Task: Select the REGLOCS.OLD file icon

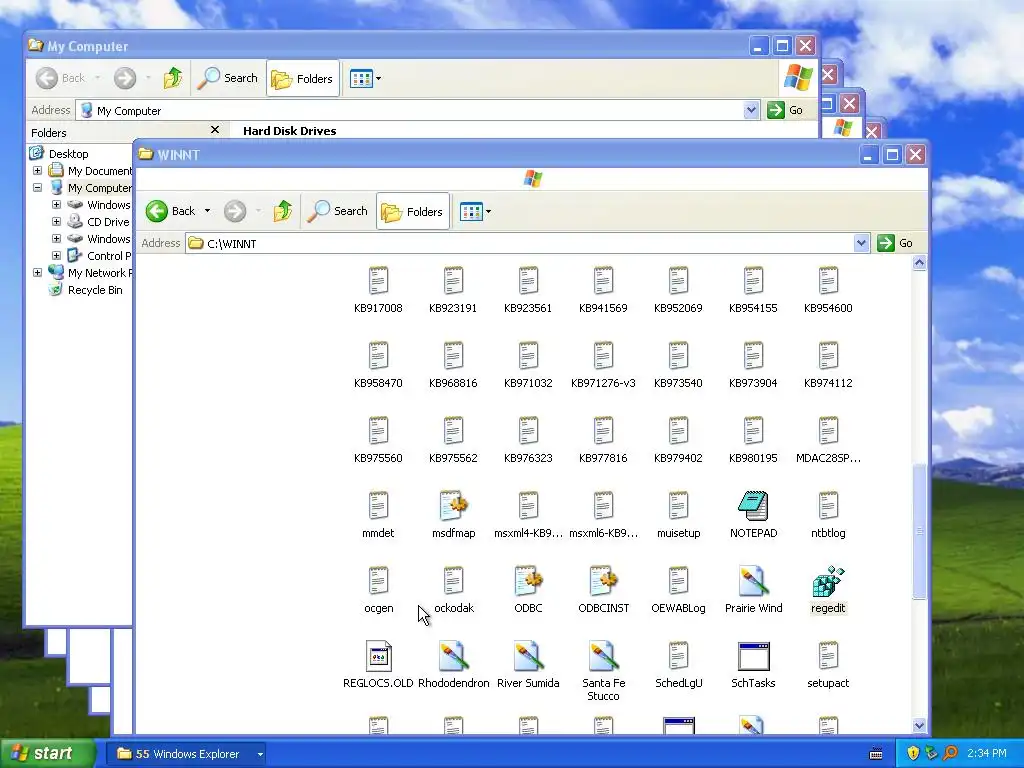Action: [378, 656]
